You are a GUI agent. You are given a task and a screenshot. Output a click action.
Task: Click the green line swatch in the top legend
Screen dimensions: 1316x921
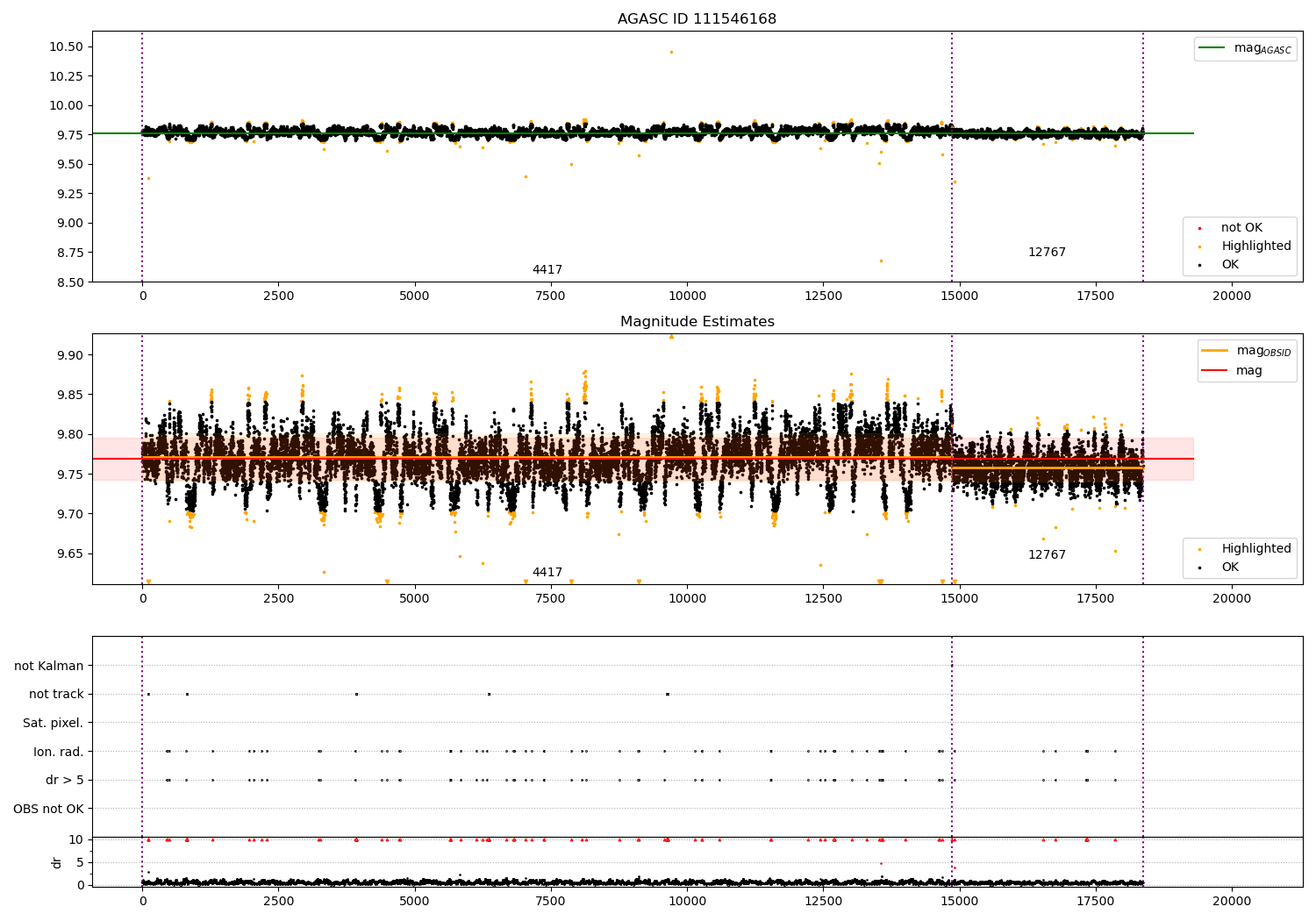tap(1213, 48)
